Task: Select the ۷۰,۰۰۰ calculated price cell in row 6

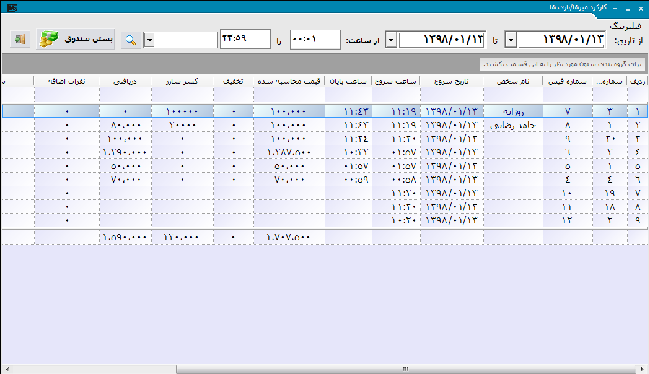Action: [289, 180]
